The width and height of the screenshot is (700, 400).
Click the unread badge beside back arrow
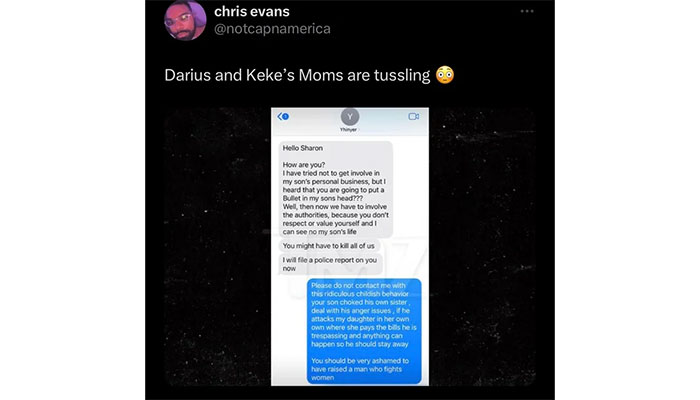tap(286, 117)
